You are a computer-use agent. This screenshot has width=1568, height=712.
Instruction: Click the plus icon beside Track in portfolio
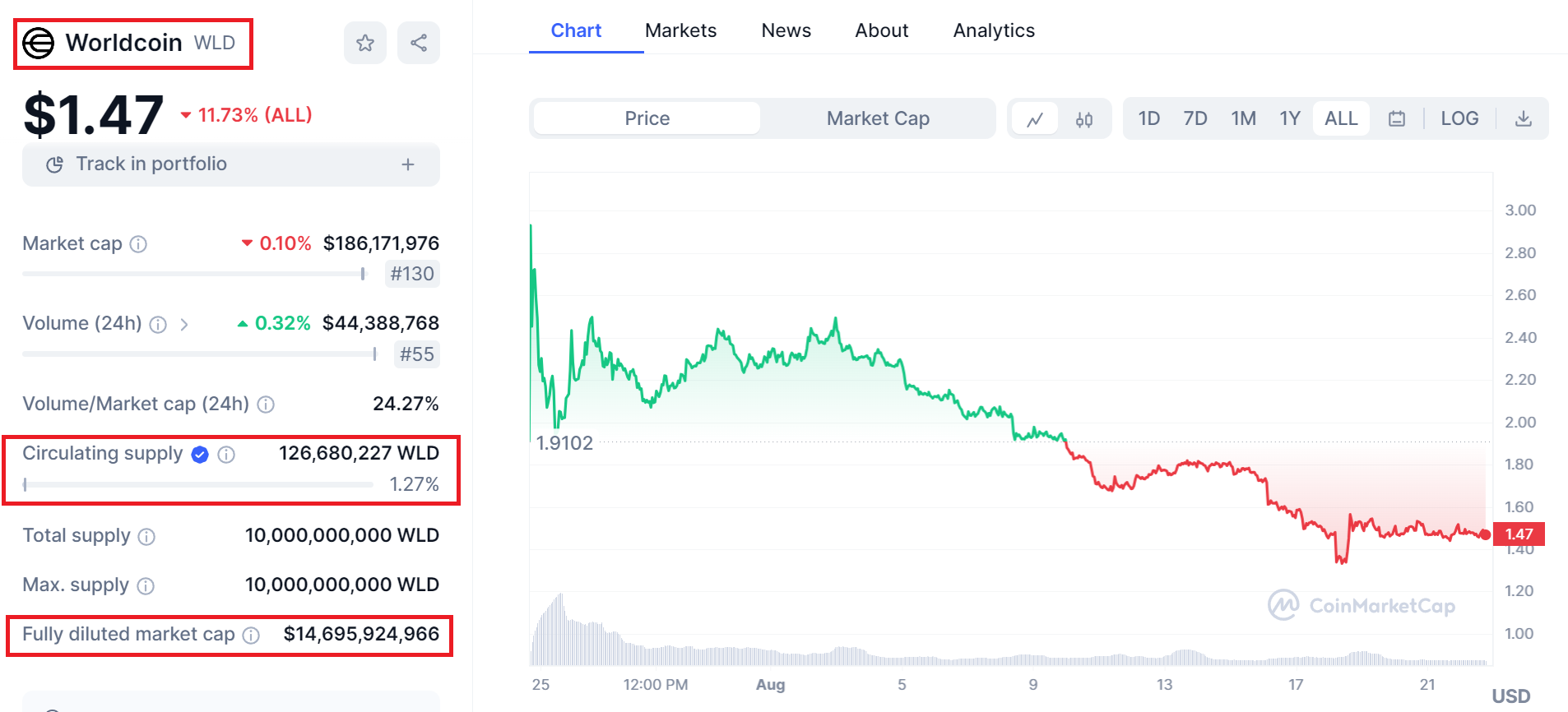(x=408, y=164)
